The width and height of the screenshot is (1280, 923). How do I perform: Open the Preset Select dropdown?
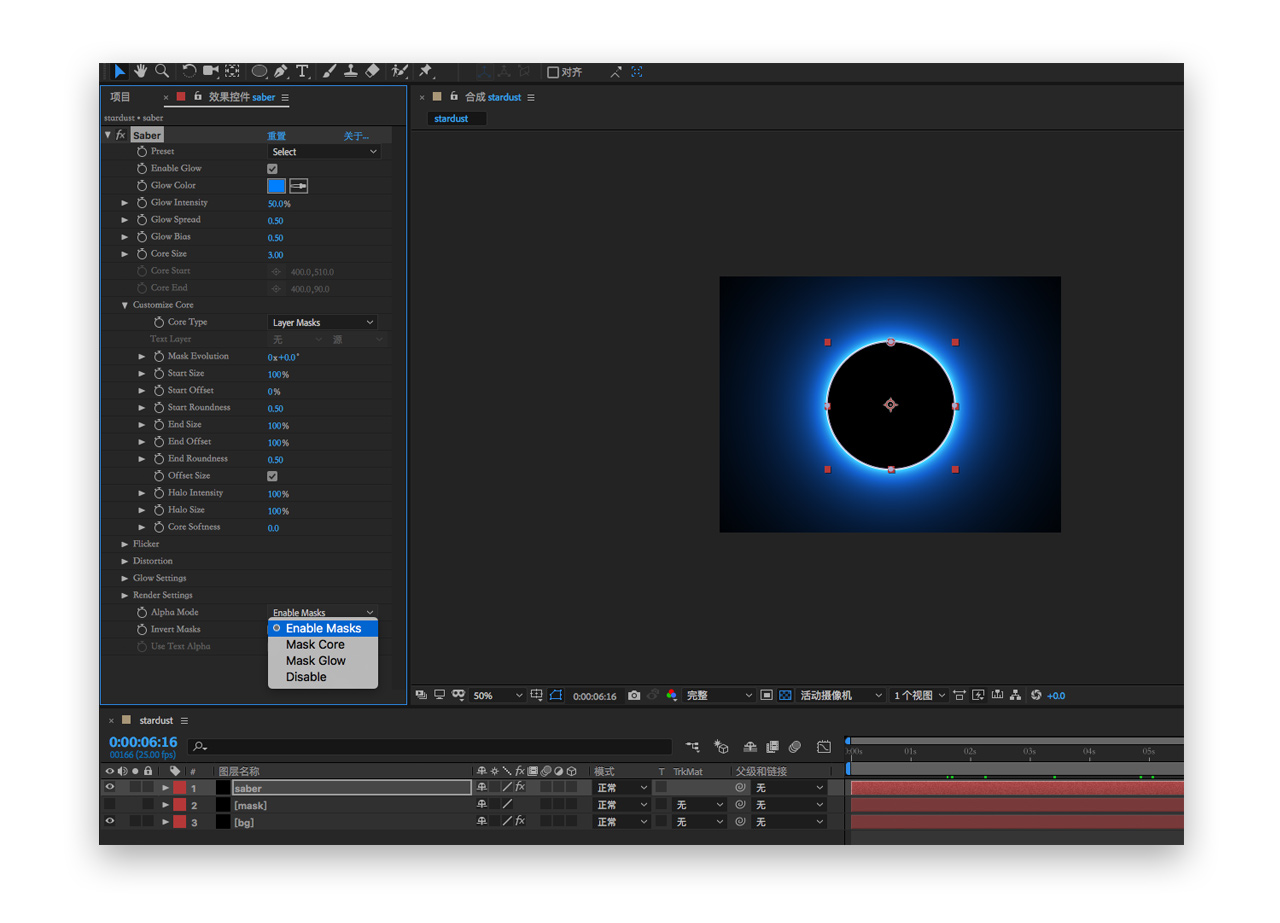324,152
